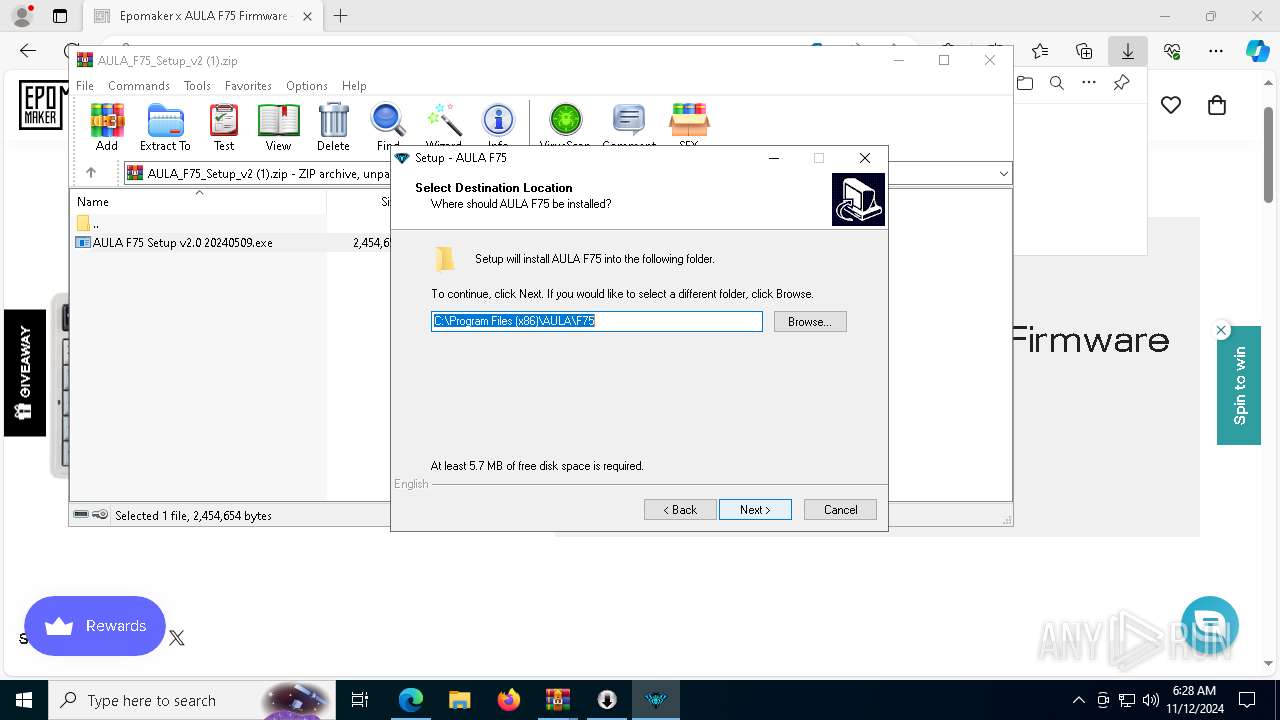Open the browser tab actions button
Screen dimensions: 1280x720
[60, 16]
